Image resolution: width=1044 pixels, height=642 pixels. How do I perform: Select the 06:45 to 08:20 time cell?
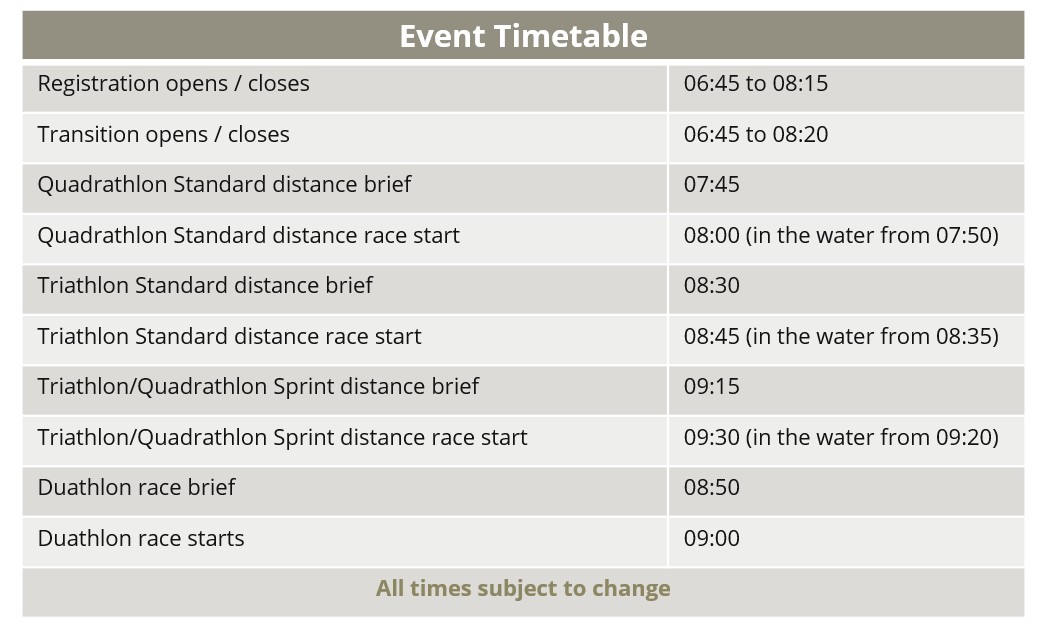click(756, 135)
